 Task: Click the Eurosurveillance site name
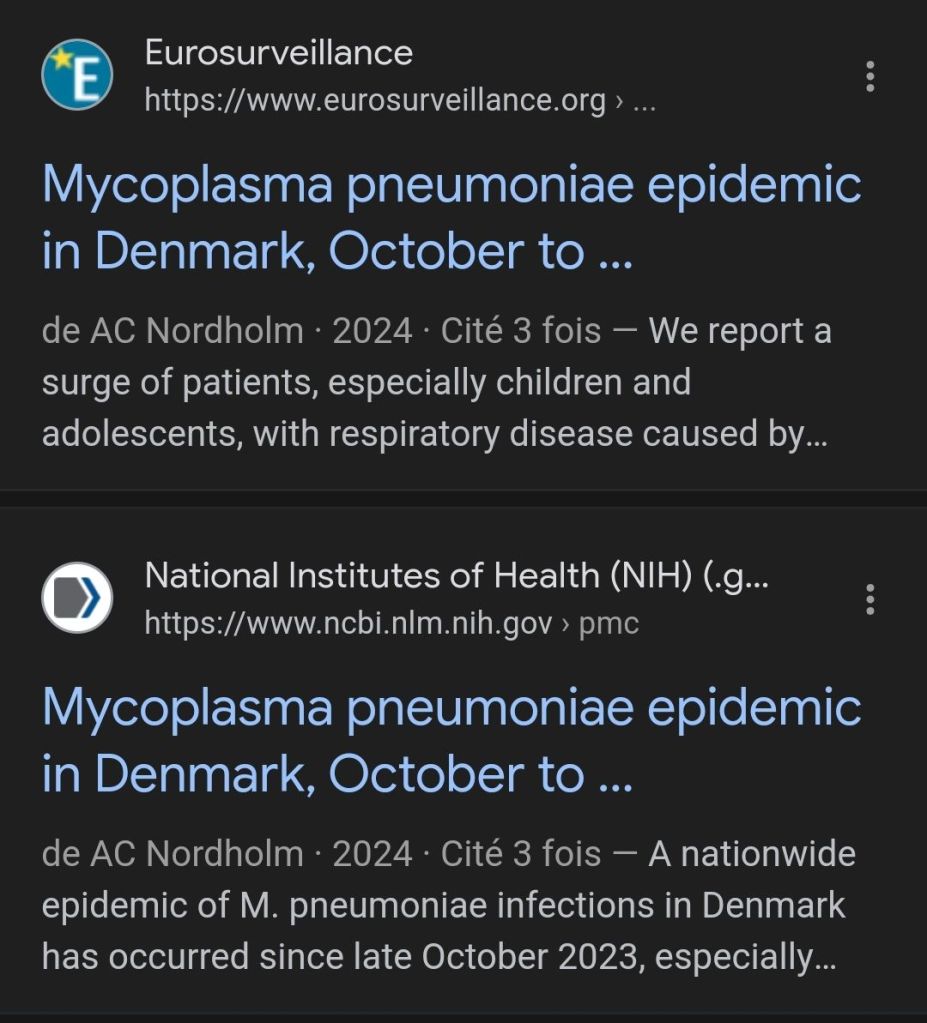click(278, 52)
